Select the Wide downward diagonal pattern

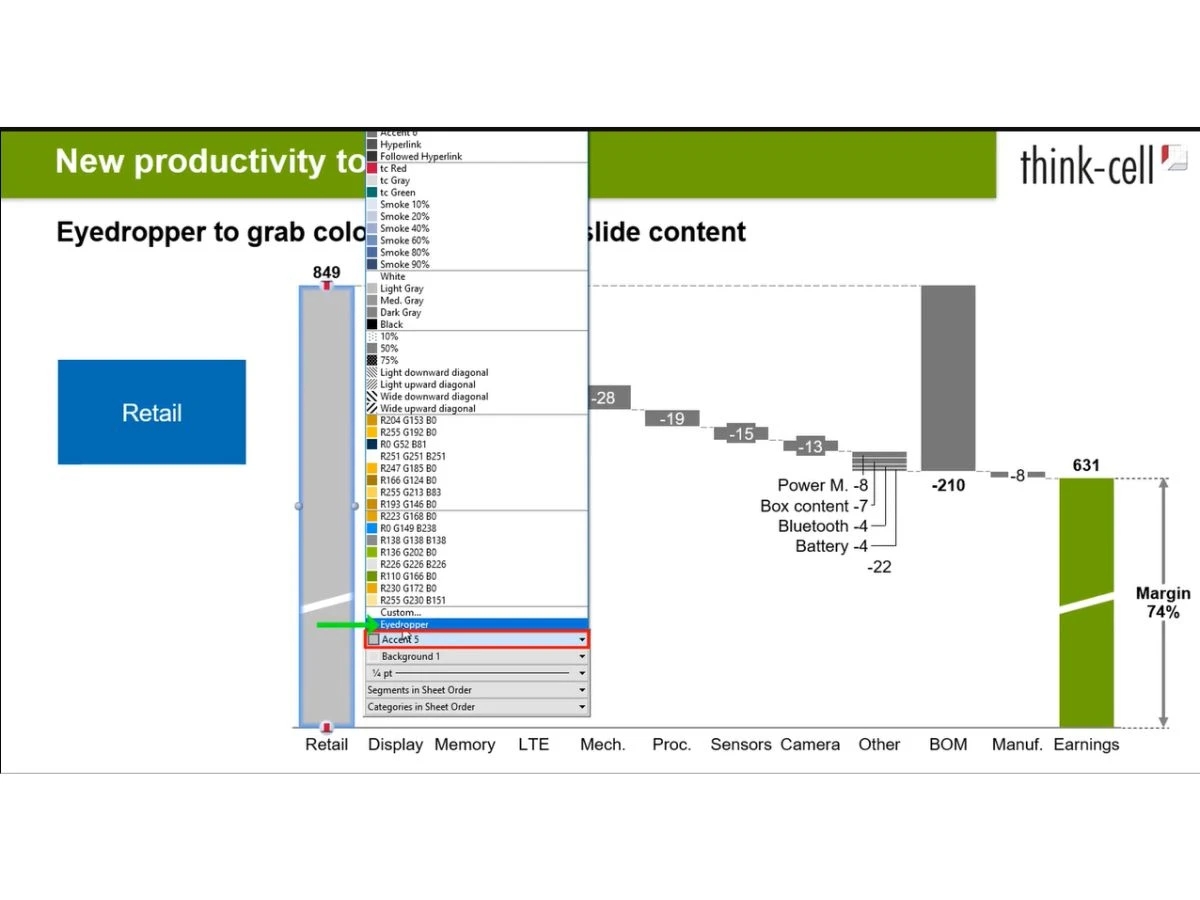click(431, 396)
